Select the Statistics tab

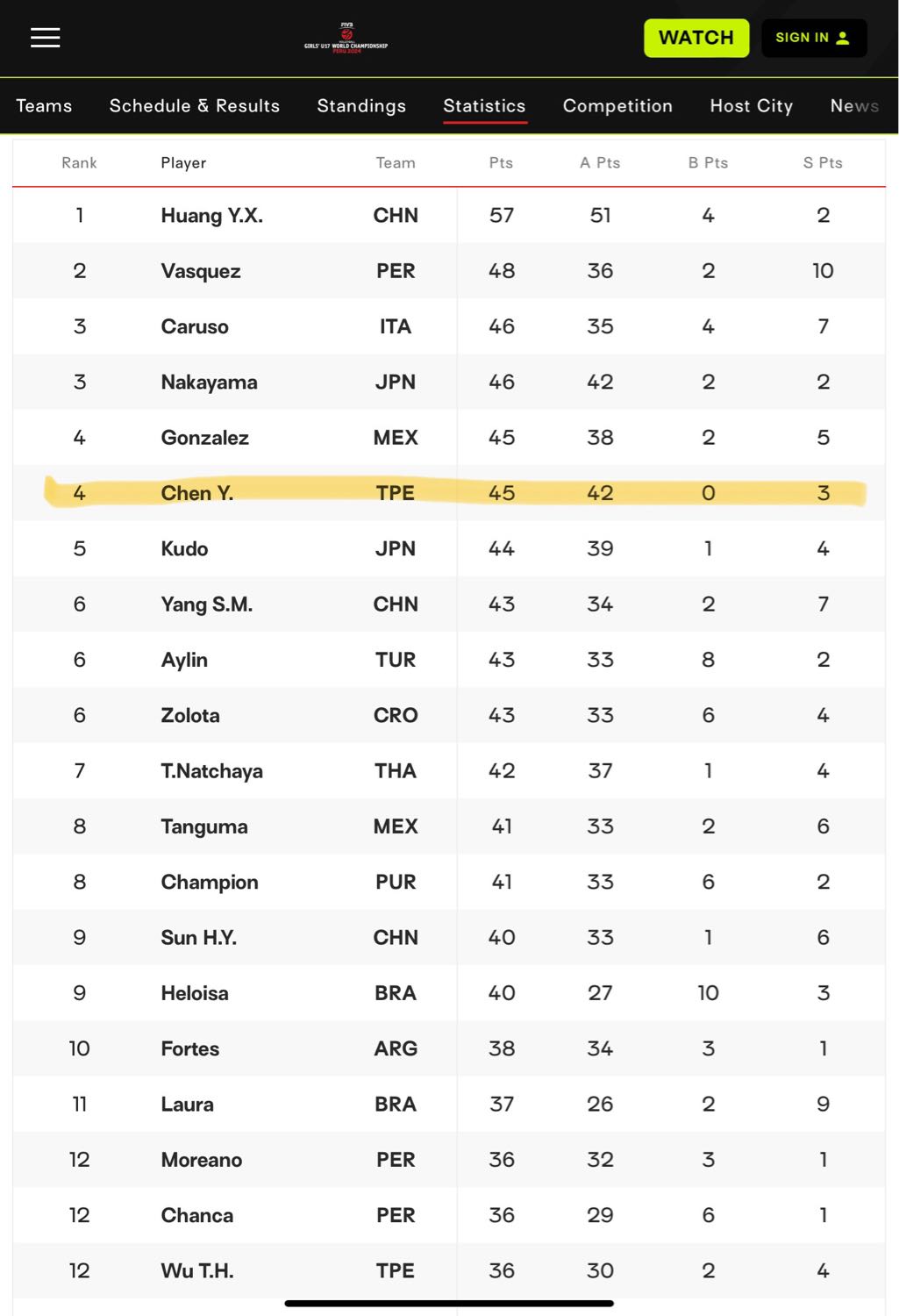click(484, 106)
